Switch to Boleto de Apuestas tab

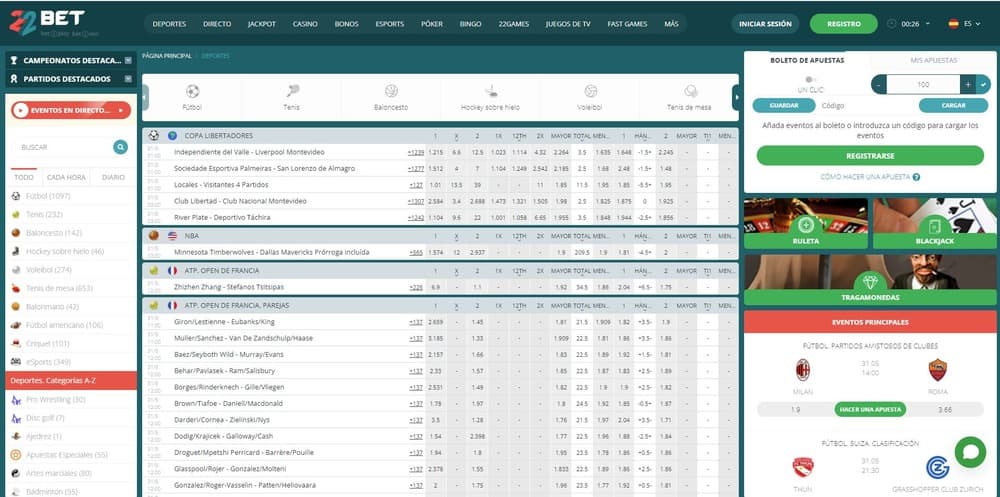click(x=807, y=61)
